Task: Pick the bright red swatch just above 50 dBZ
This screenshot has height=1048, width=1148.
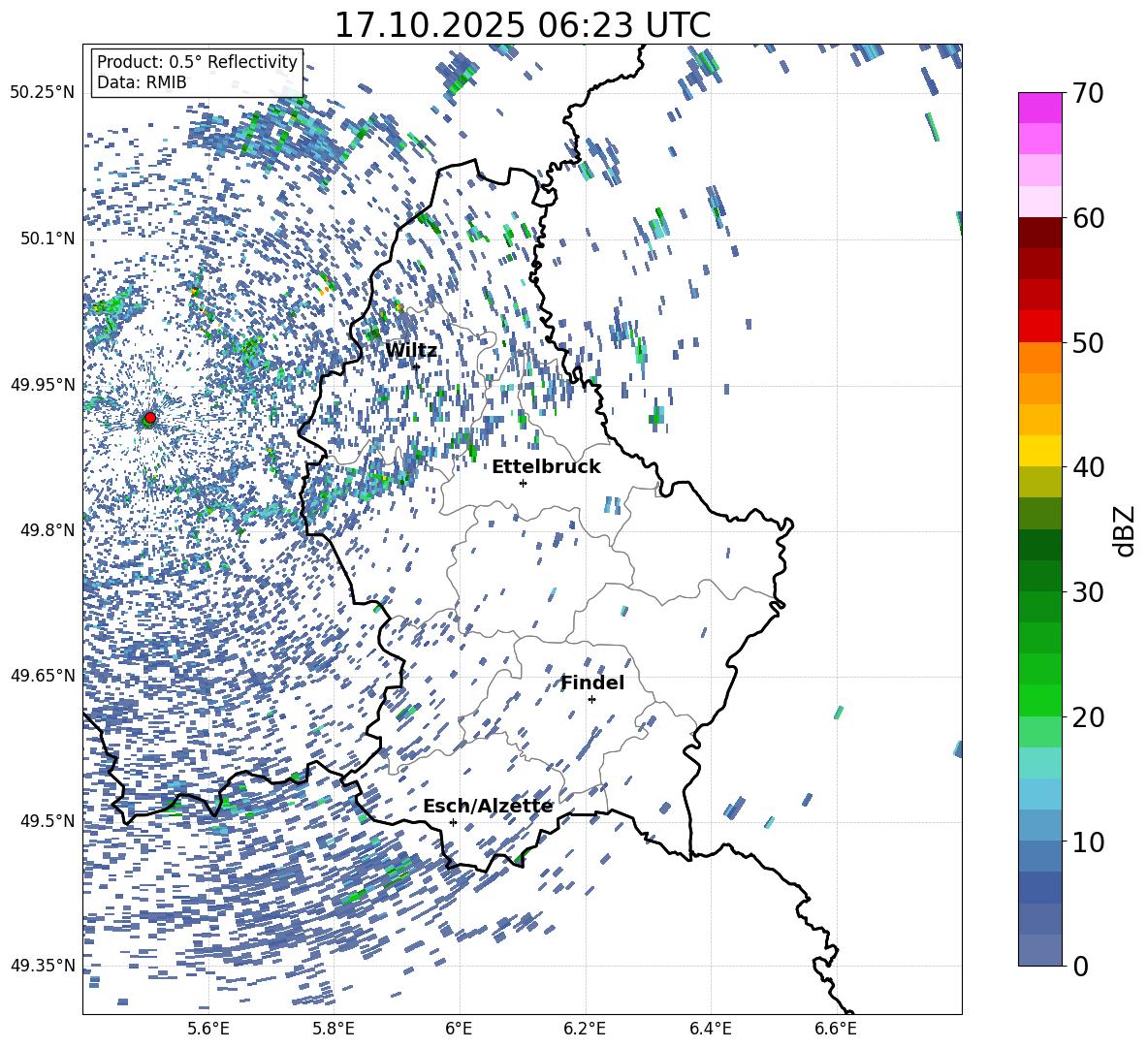Action: (x=1039, y=326)
